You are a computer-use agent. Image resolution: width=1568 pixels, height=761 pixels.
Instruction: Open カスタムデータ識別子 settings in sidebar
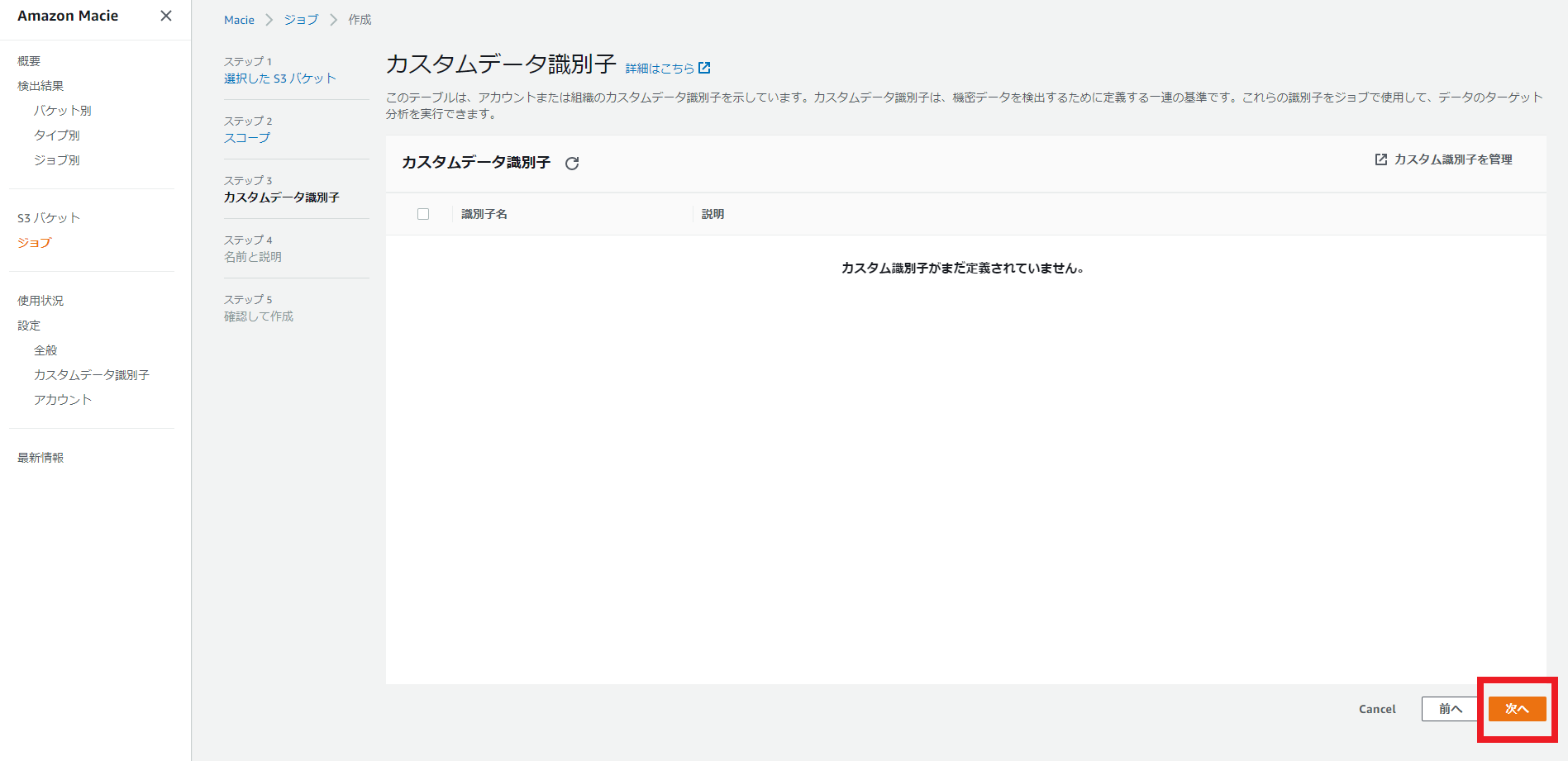click(91, 375)
